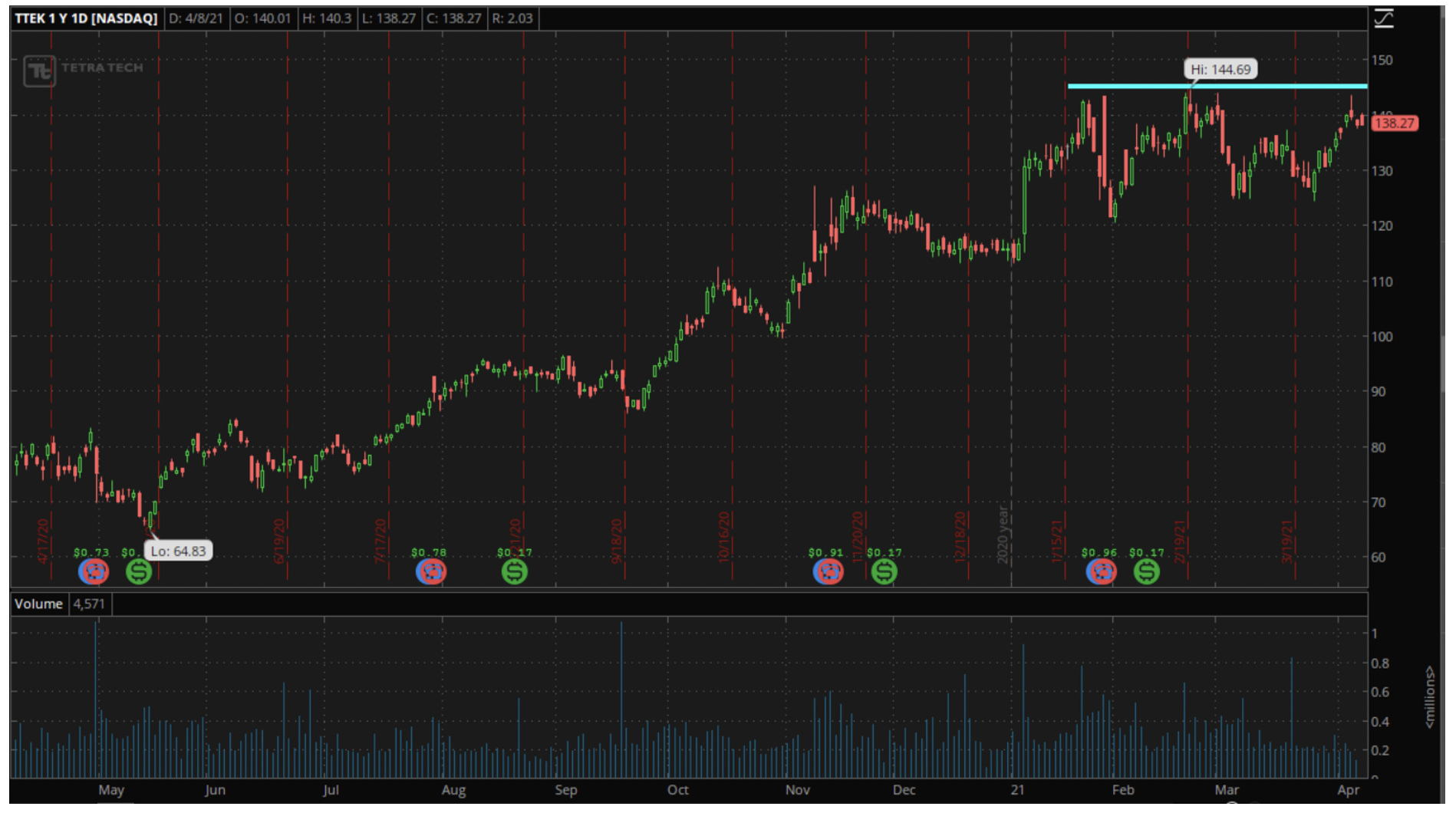Click the Volume study label
This screenshot has width=1456, height=813.
tap(38, 604)
